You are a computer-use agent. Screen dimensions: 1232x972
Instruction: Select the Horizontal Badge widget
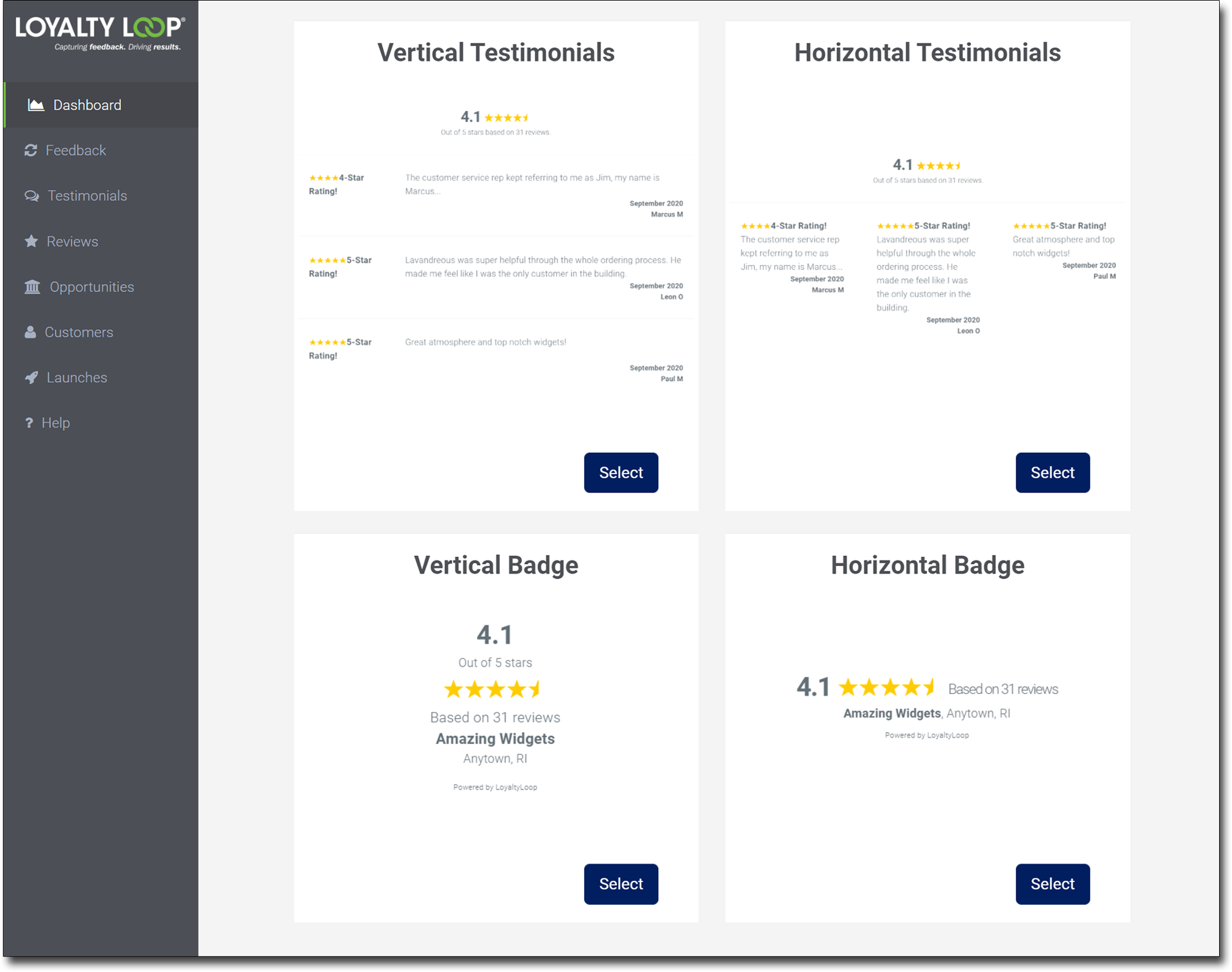click(1052, 884)
